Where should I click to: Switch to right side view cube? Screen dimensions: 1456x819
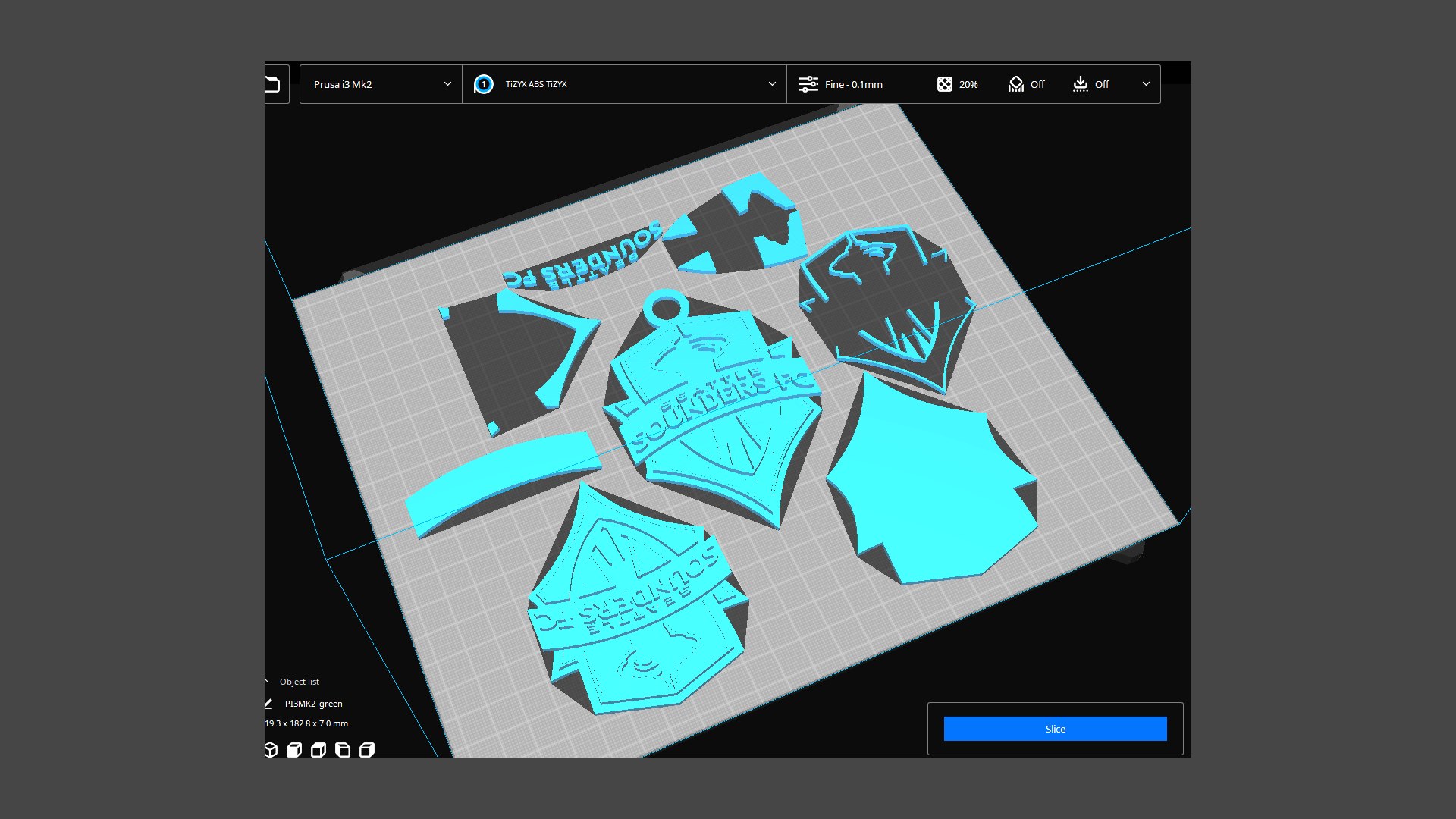367,750
